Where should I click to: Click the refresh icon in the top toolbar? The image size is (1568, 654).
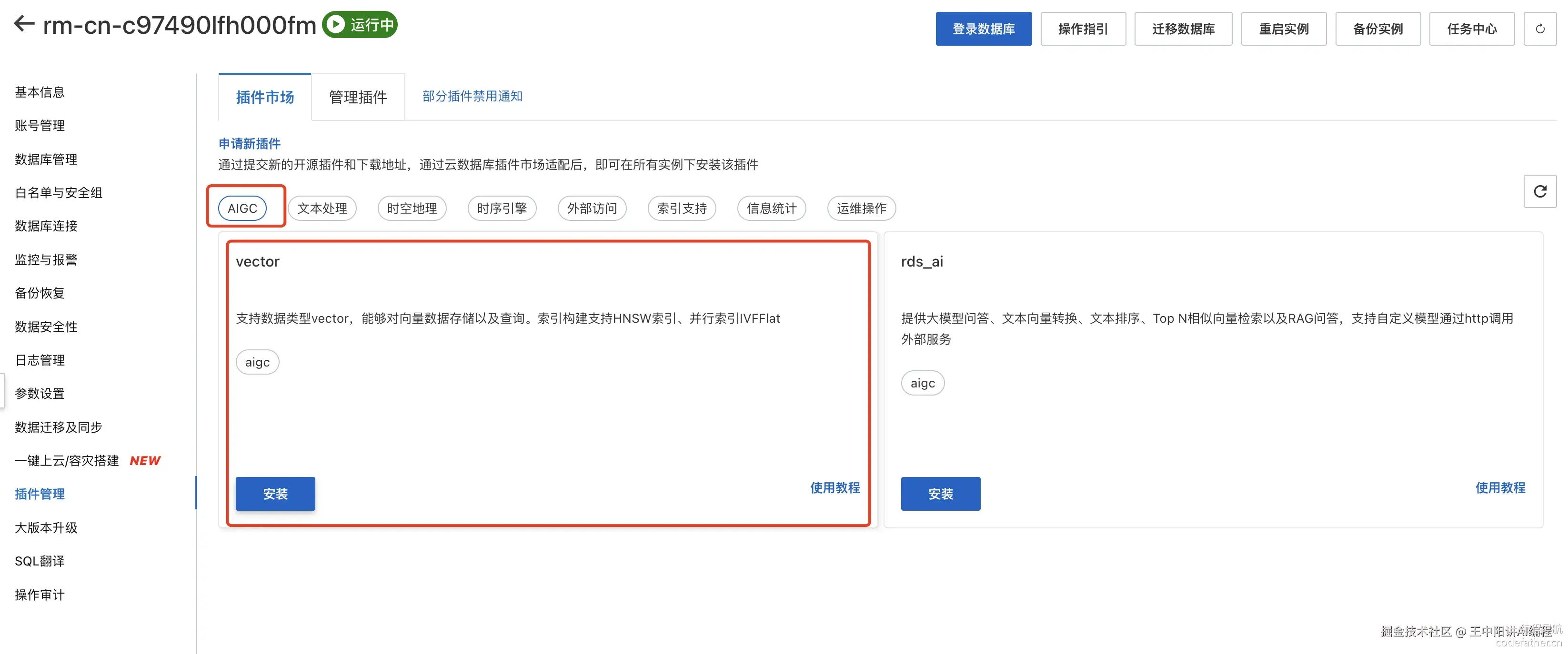coord(1539,29)
